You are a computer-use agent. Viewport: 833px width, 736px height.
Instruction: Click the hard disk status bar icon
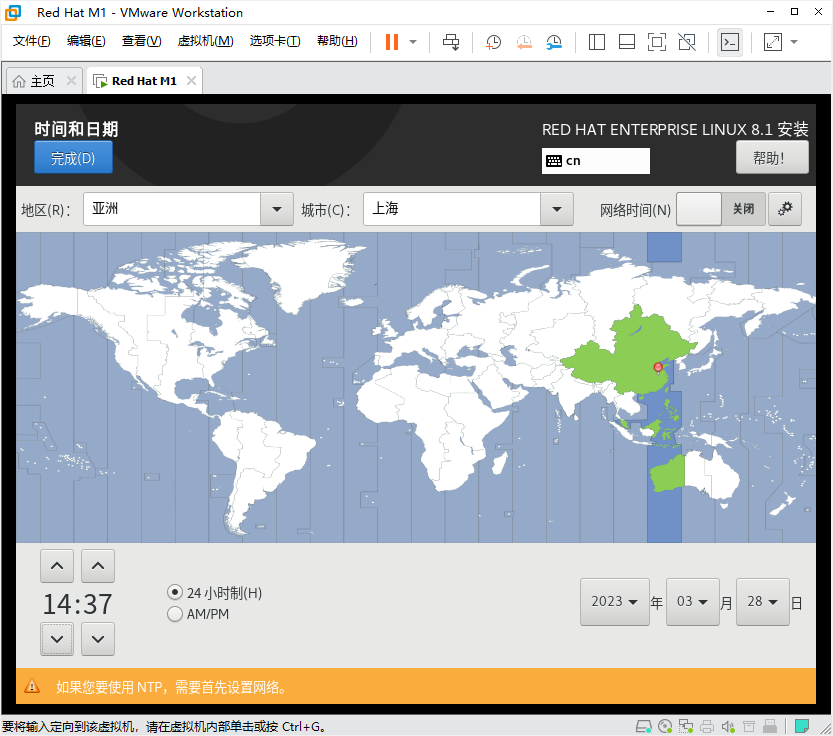tap(643, 726)
